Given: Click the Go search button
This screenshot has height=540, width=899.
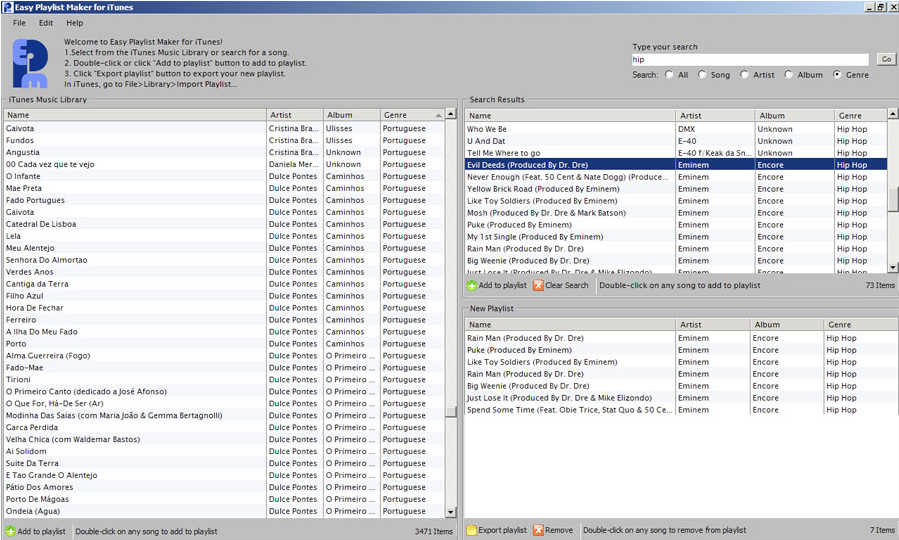Looking at the screenshot, I should coord(886,59).
